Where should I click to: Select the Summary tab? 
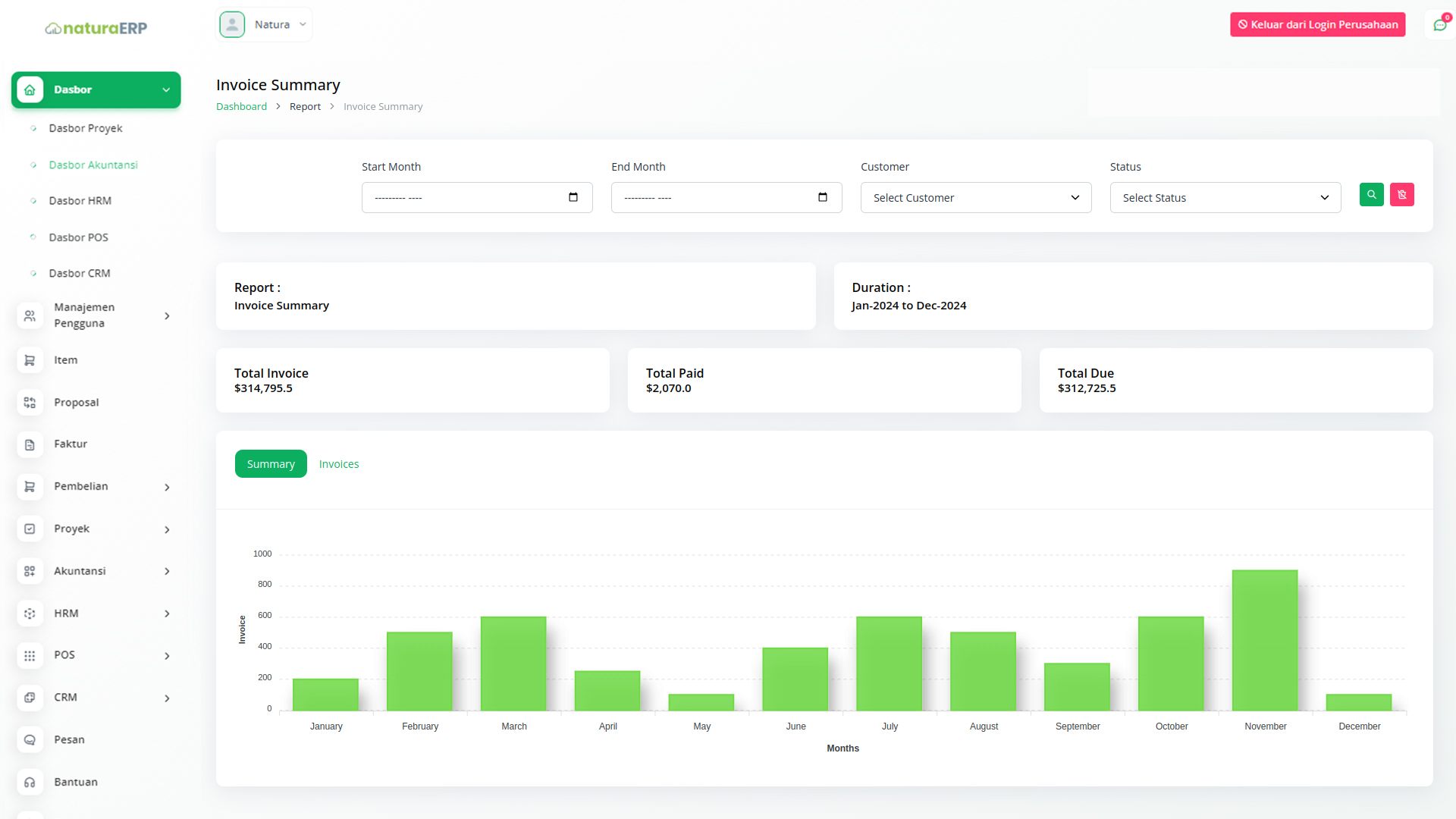[x=271, y=464]
